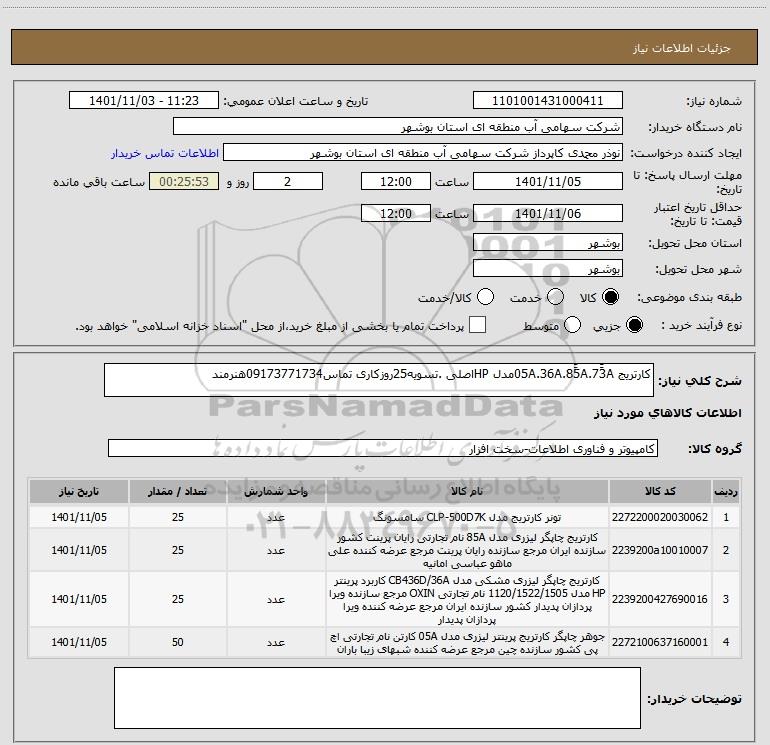Click the delivery province field بوشهر
Image resolution: width=770 pixels, height=745 pixels.
[x=548, y=243]
